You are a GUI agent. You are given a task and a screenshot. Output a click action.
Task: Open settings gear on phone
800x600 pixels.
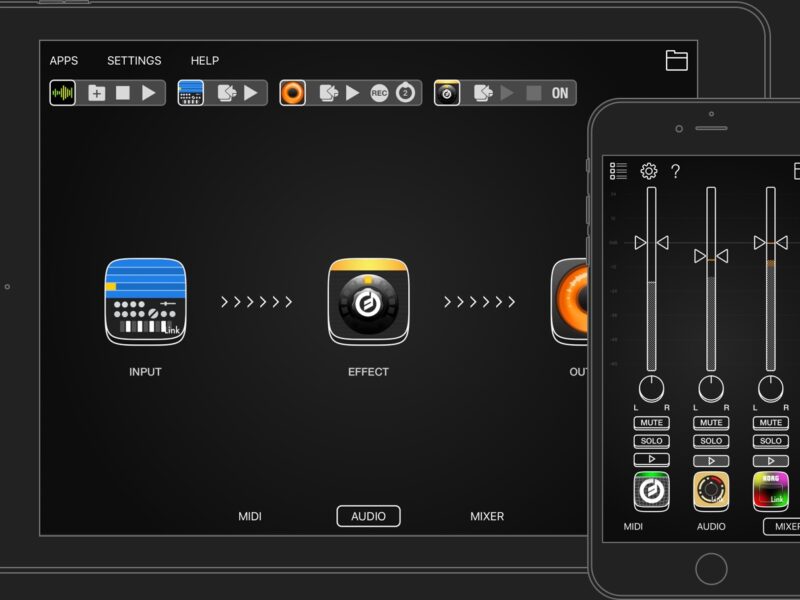649,171
